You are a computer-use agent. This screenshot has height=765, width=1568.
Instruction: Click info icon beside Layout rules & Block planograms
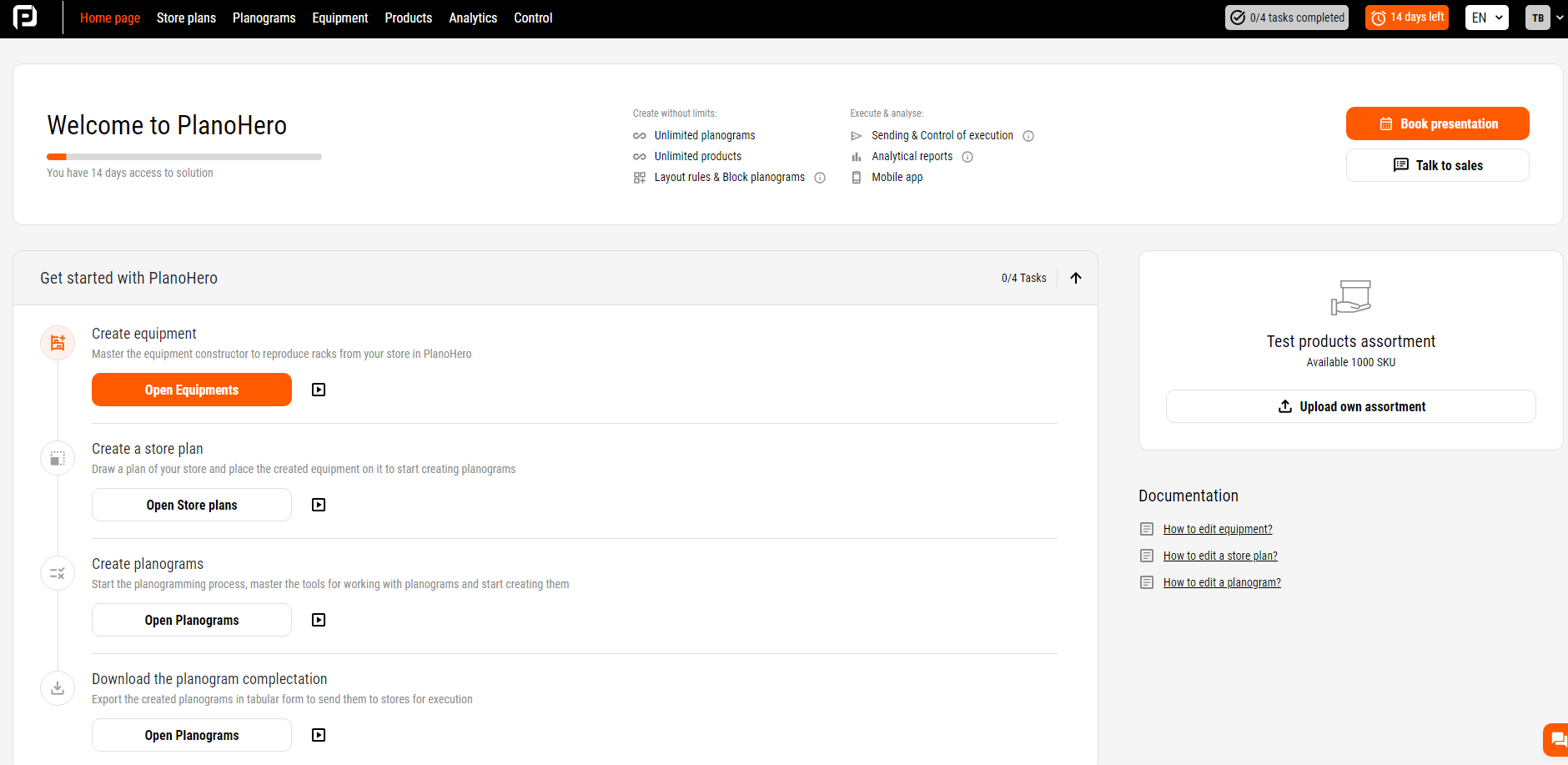click(820, 178)
